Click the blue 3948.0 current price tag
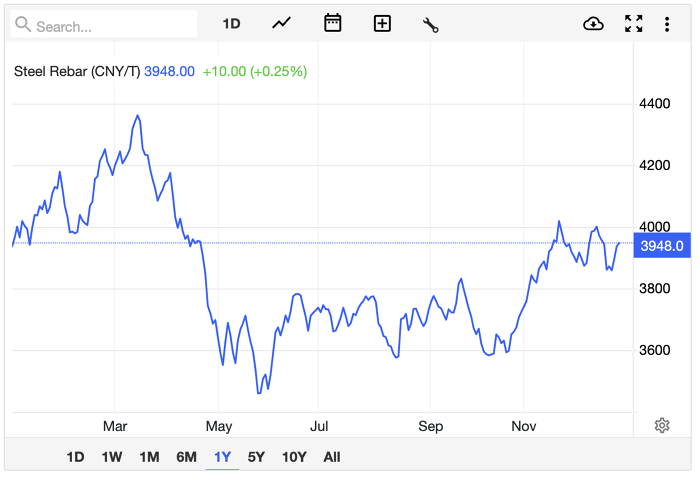This screenshot has width=700, height=480. (662, 246)
